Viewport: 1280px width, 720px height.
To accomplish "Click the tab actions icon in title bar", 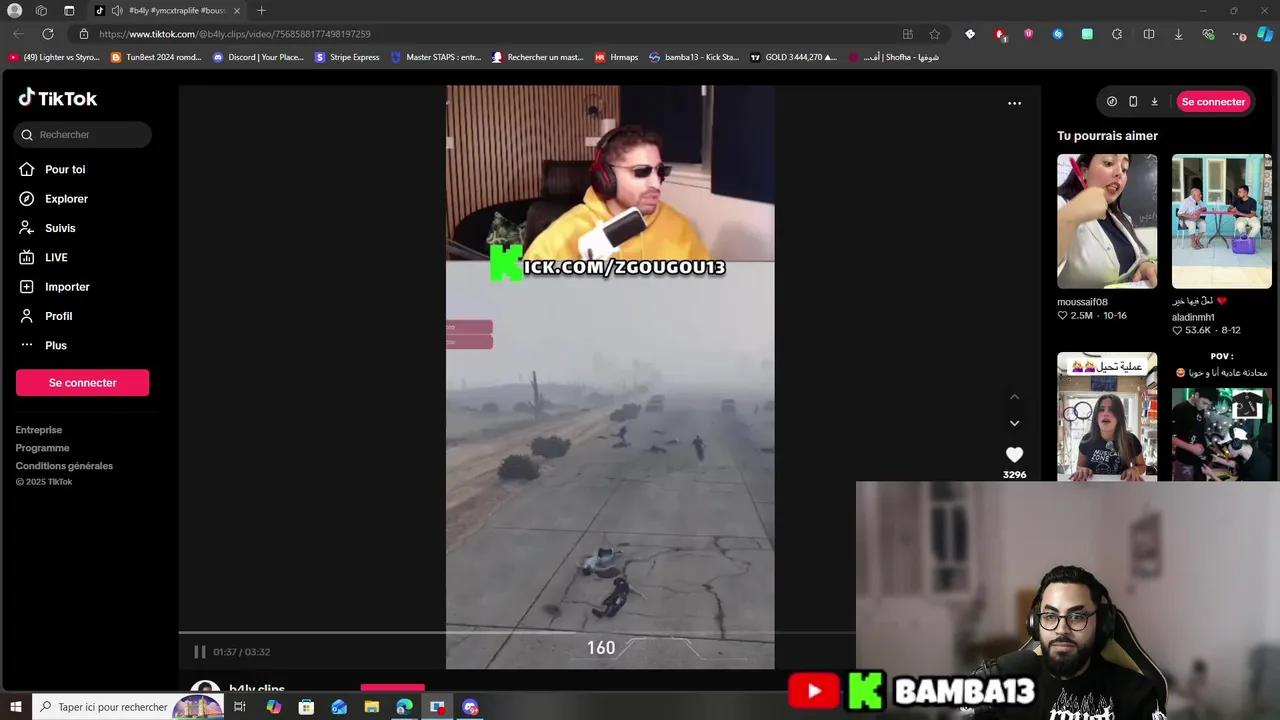I will [69, 11].
